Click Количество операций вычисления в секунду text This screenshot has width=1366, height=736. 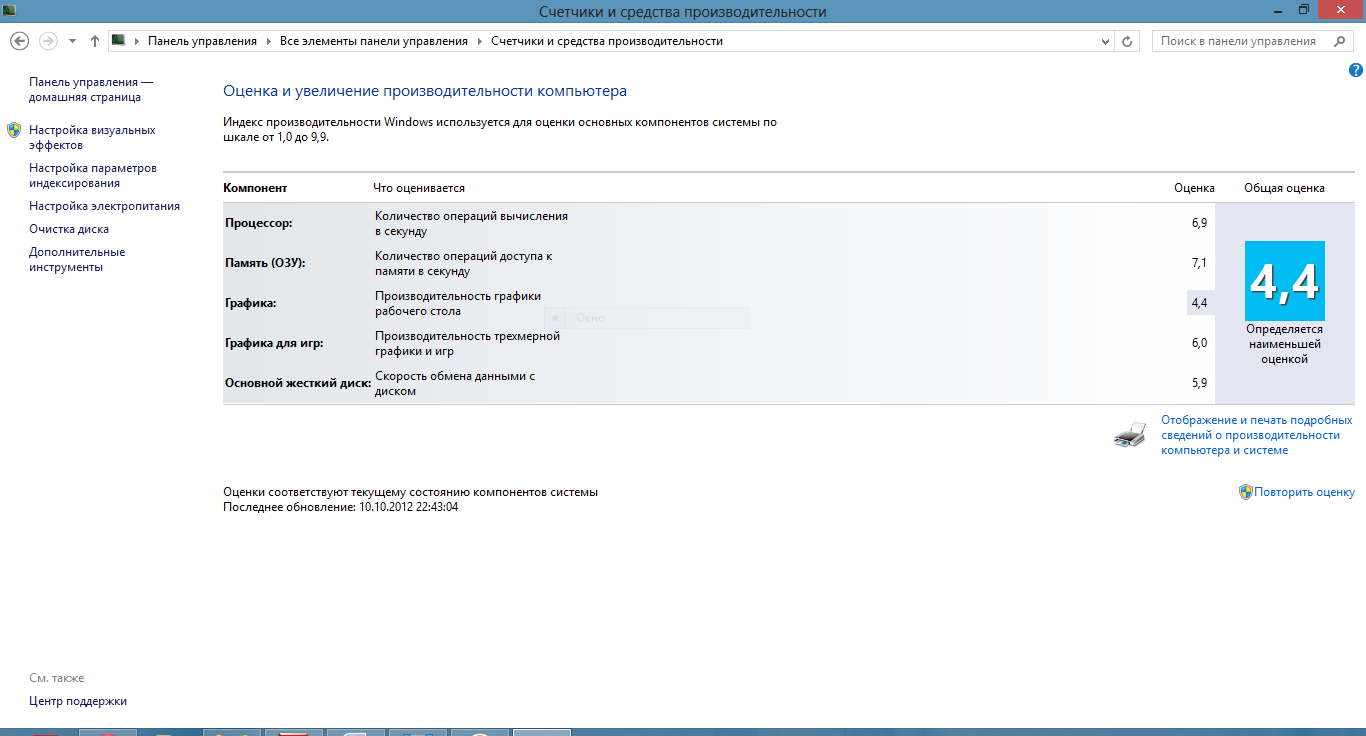471,223
